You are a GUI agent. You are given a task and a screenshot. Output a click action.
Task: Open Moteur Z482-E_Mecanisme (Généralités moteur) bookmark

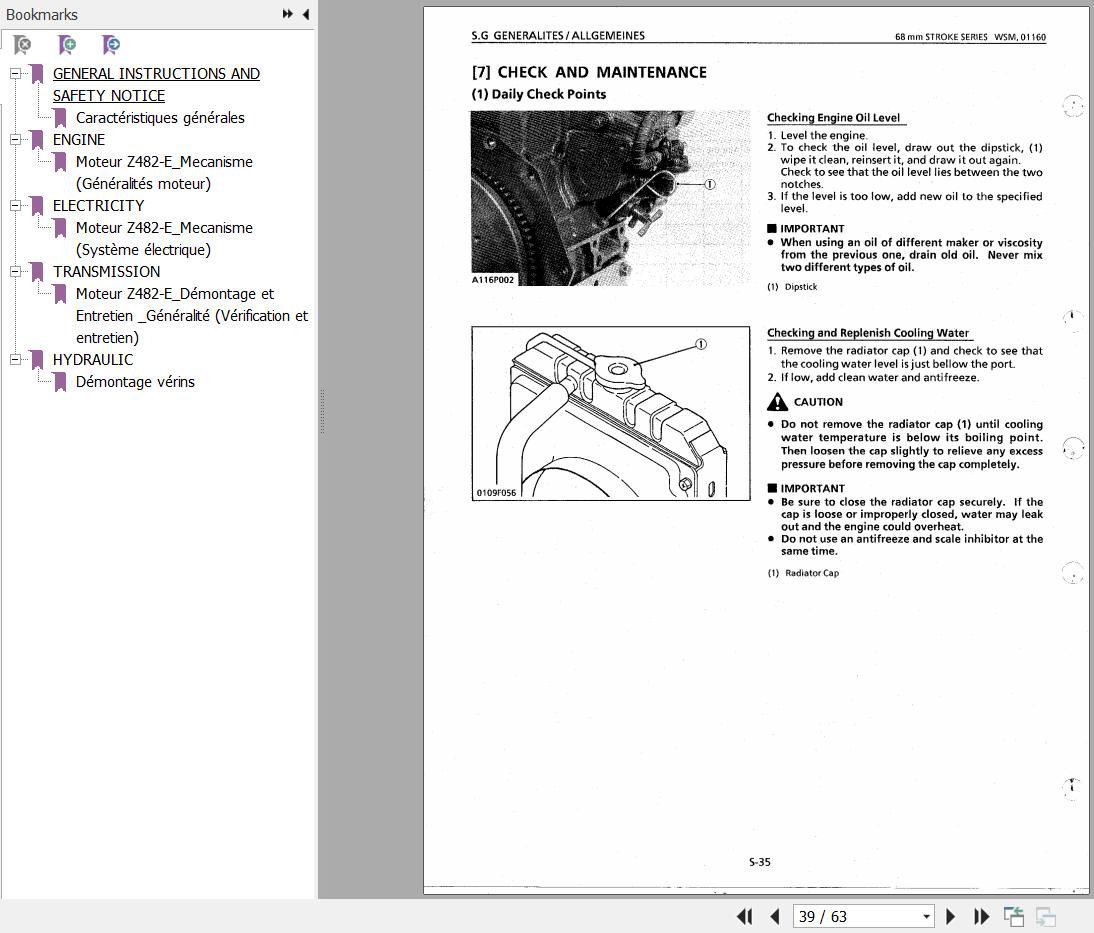pos(164,172)
